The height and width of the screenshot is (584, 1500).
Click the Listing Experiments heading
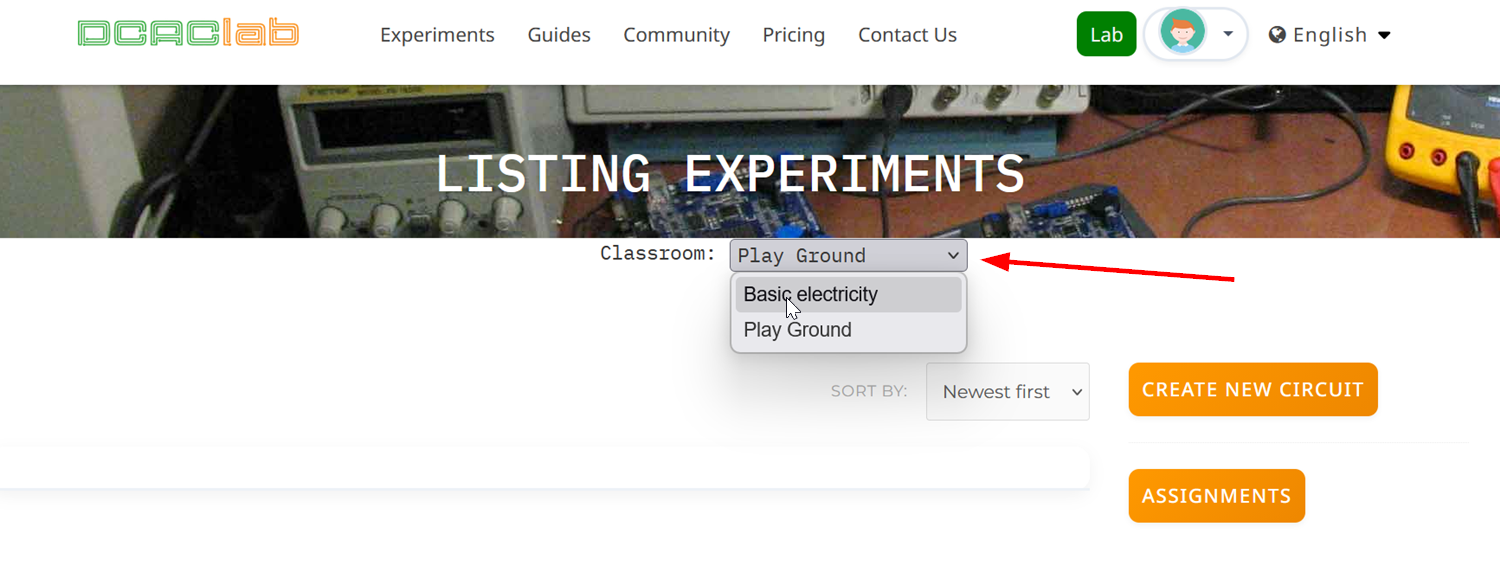(730, 174)
